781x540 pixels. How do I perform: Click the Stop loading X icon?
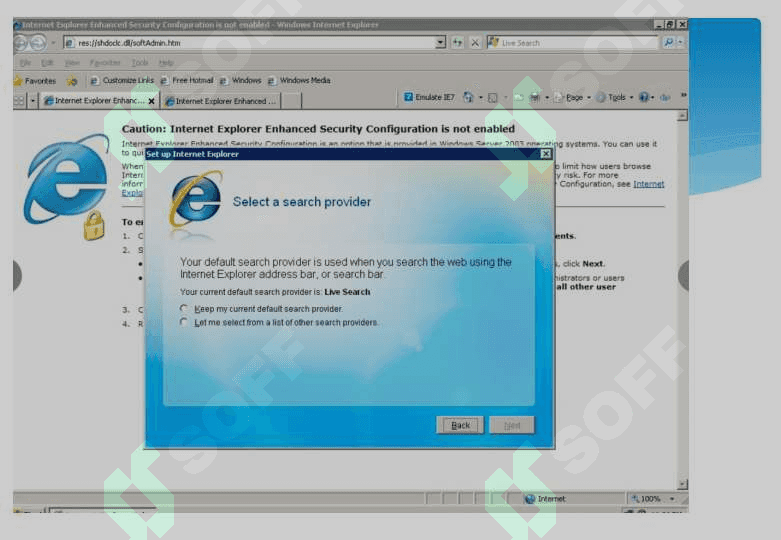(475, 43)
